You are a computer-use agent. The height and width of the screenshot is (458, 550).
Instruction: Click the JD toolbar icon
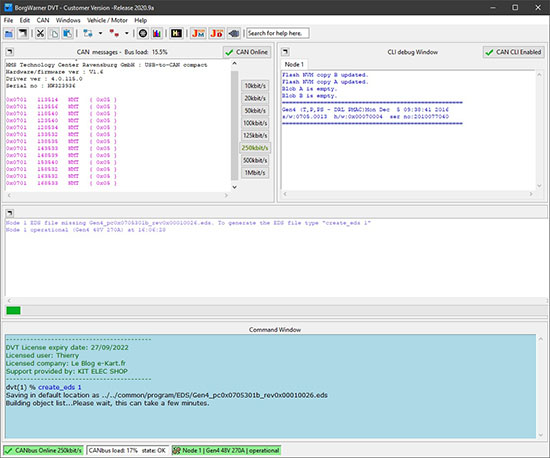tap(216, 33)
